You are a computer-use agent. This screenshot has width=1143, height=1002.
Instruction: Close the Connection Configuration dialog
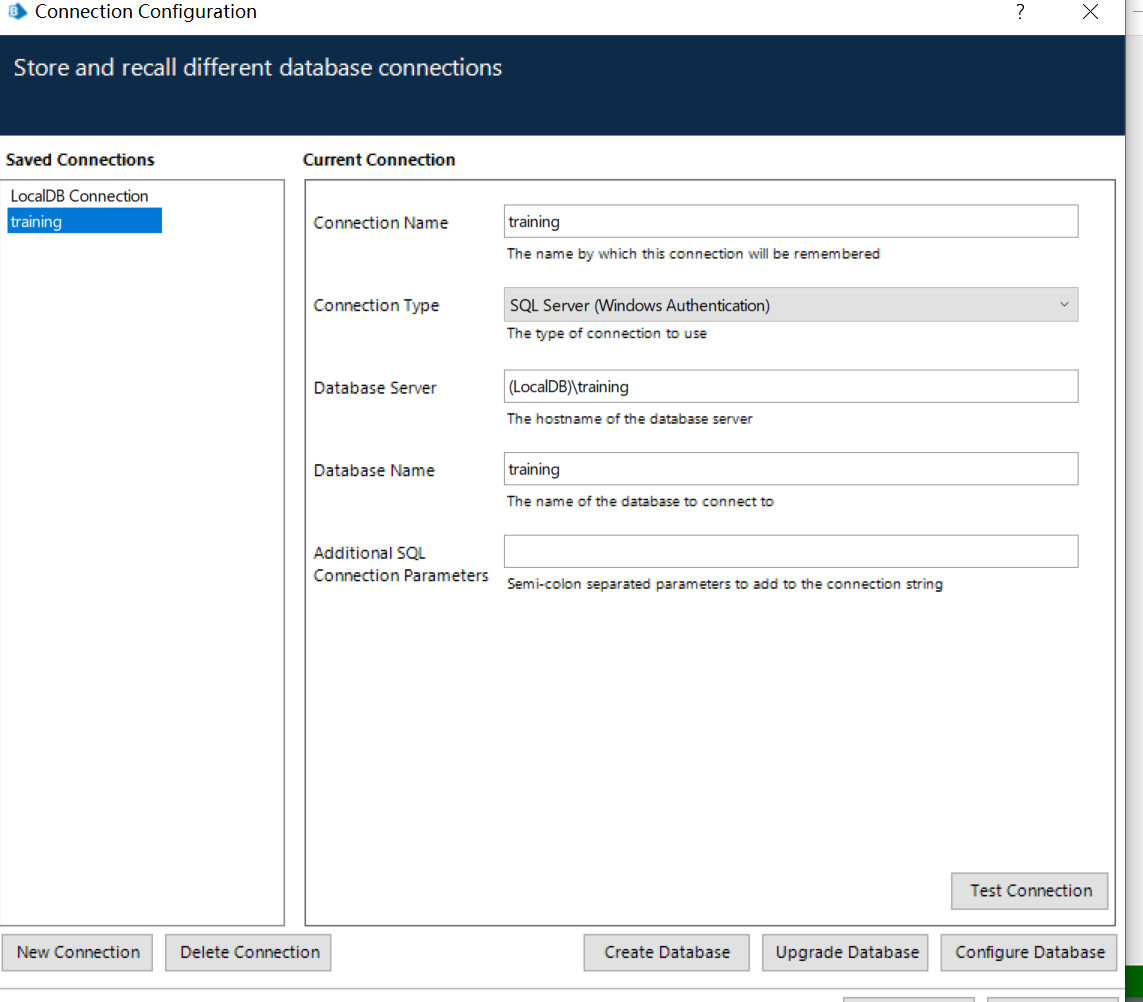pos(1090,12)
